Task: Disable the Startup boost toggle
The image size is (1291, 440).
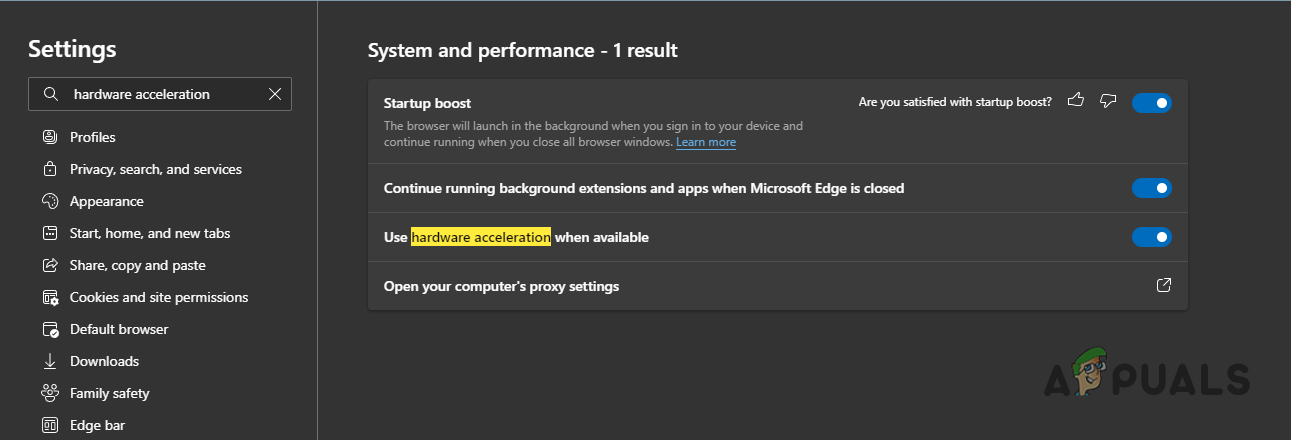Action: (1151, 102)
